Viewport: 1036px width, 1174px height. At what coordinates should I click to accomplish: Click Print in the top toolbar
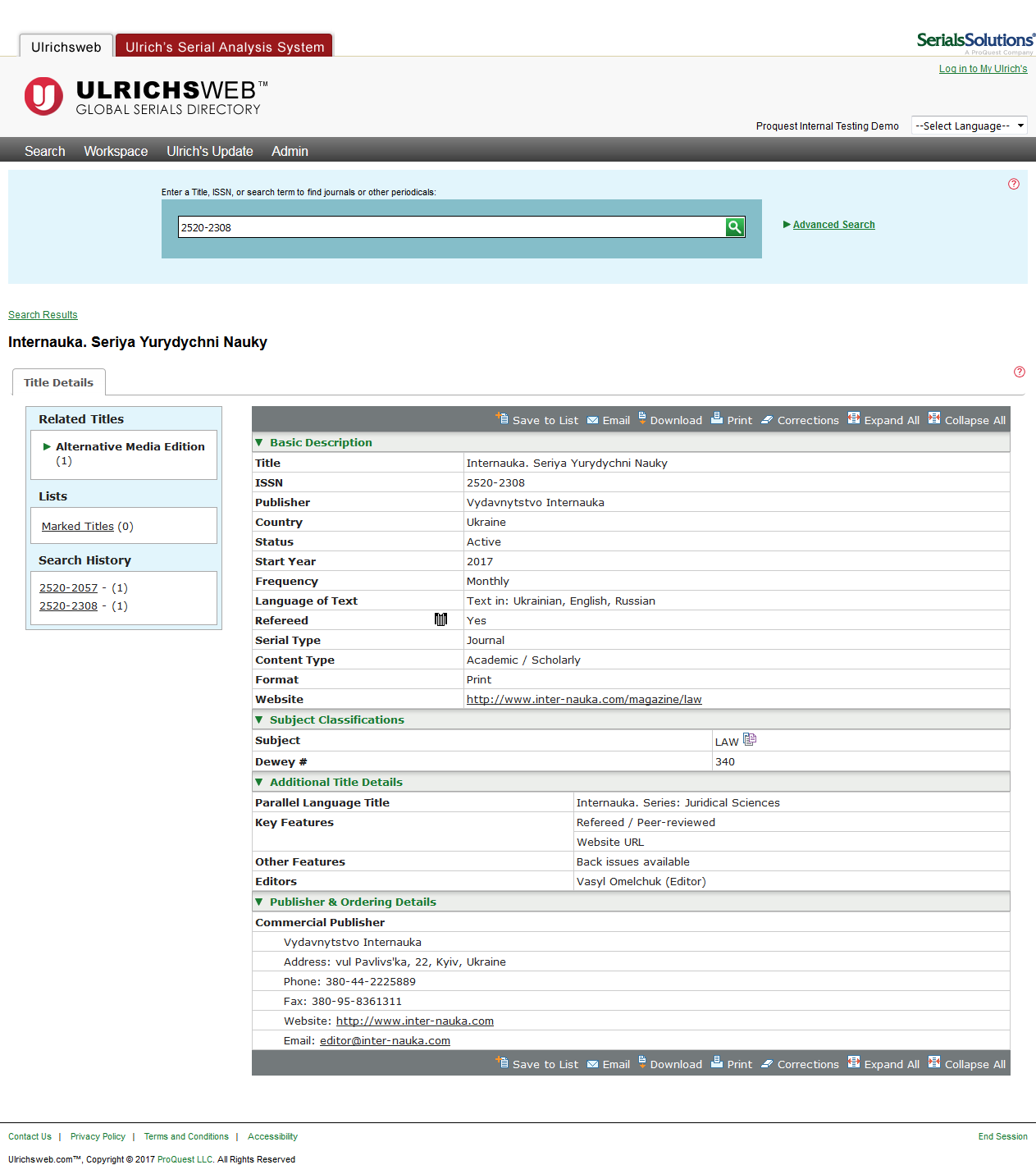tap(732, 419)
